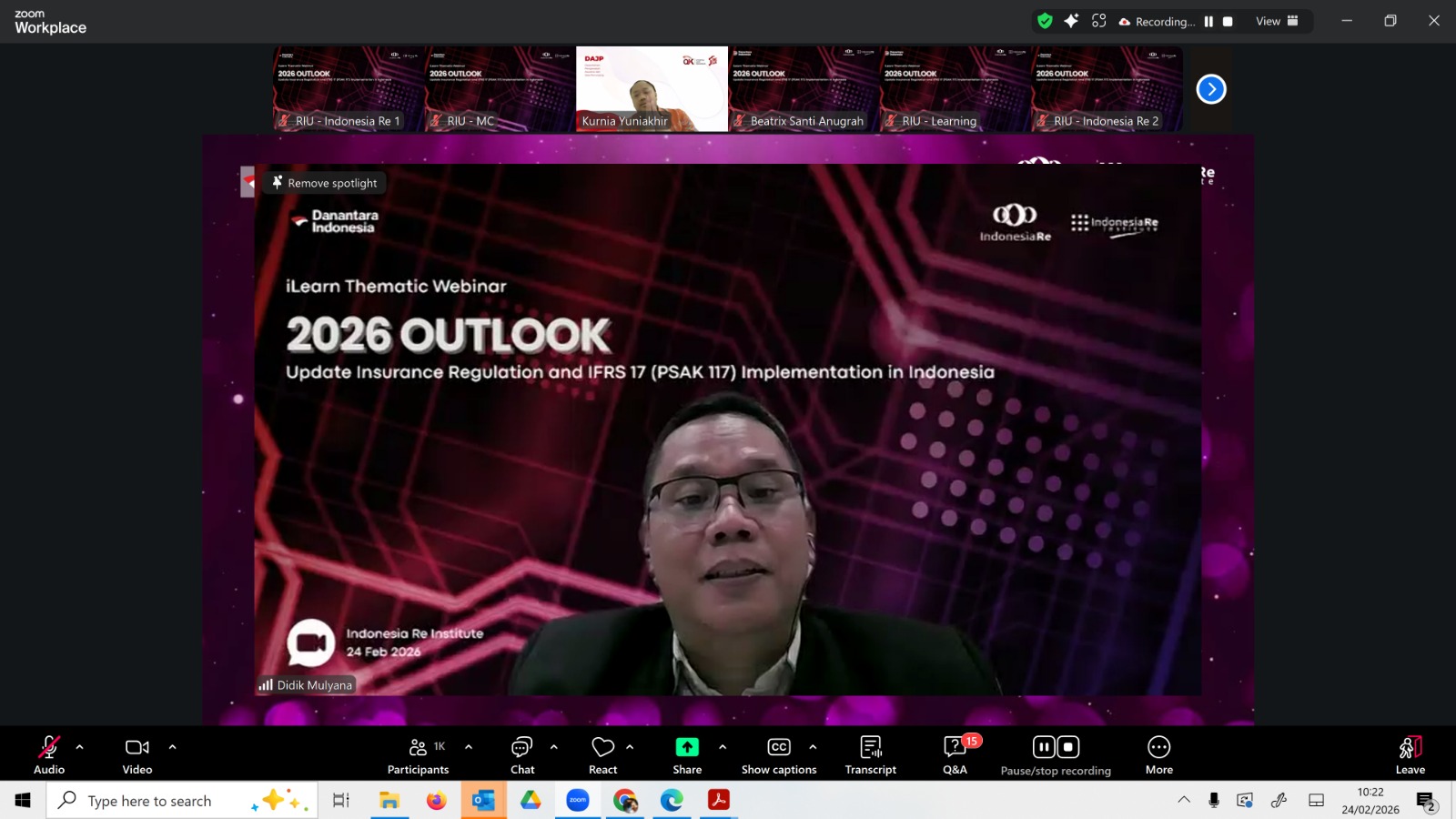1456x819 pixels.
Task: Select Kurnia Yuniakhir's video thumbnail
Action: tap(652, 89)
